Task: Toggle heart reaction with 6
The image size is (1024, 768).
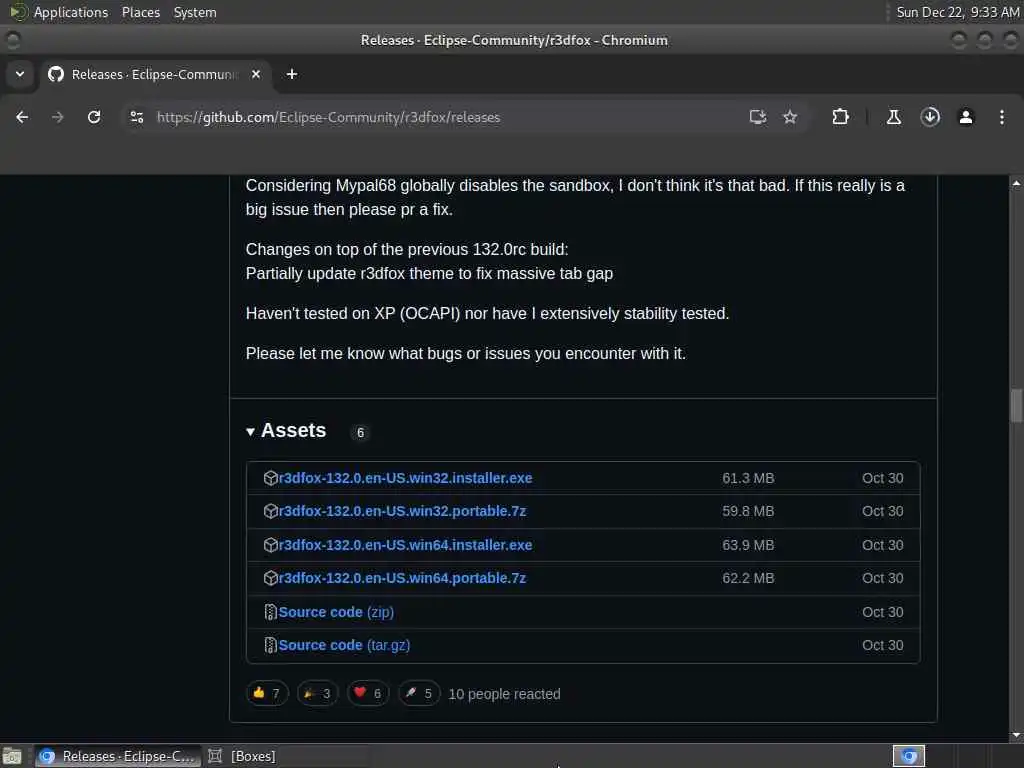Action: 368,694
